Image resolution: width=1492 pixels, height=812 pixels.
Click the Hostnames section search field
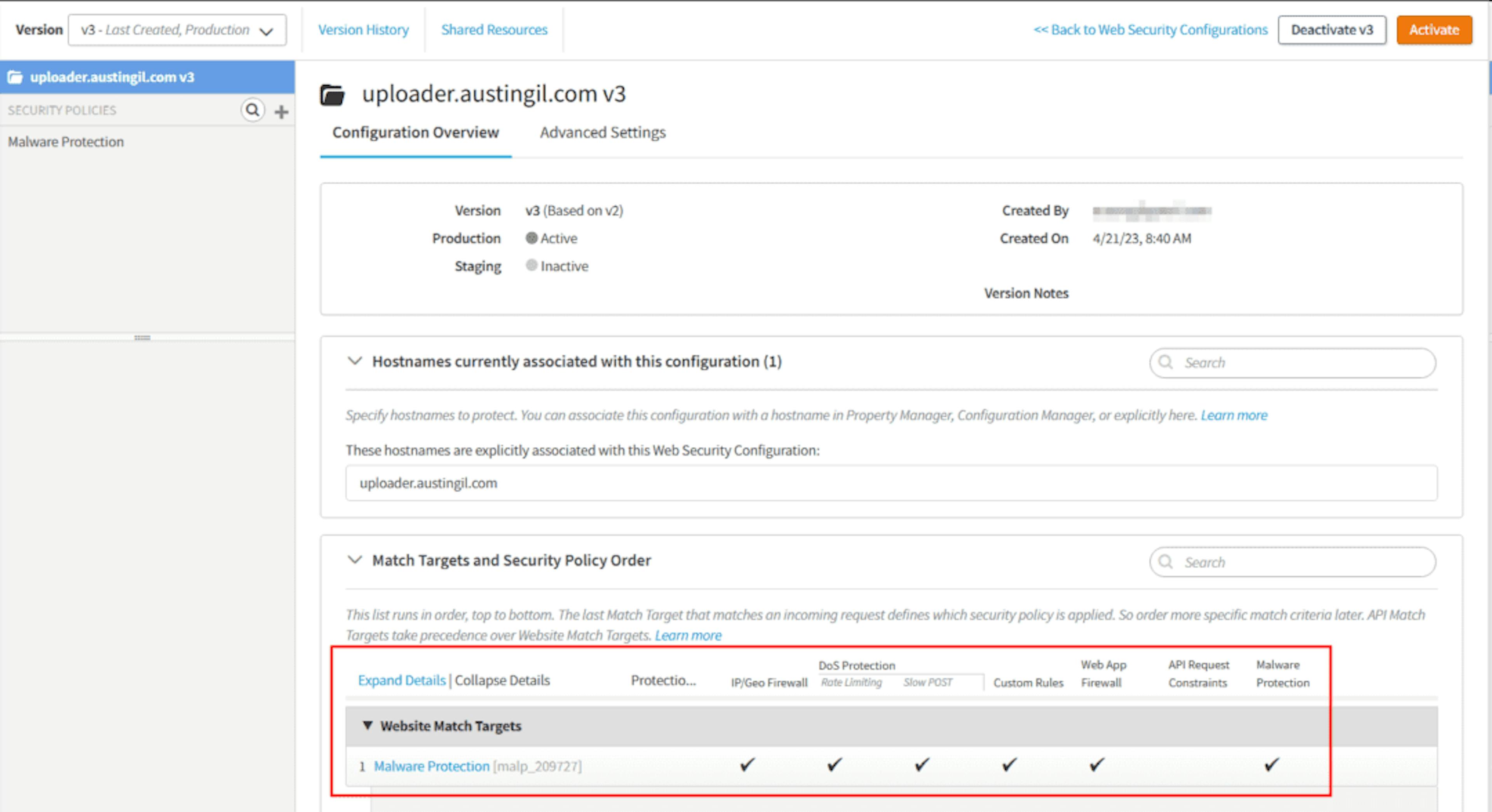1292,363
